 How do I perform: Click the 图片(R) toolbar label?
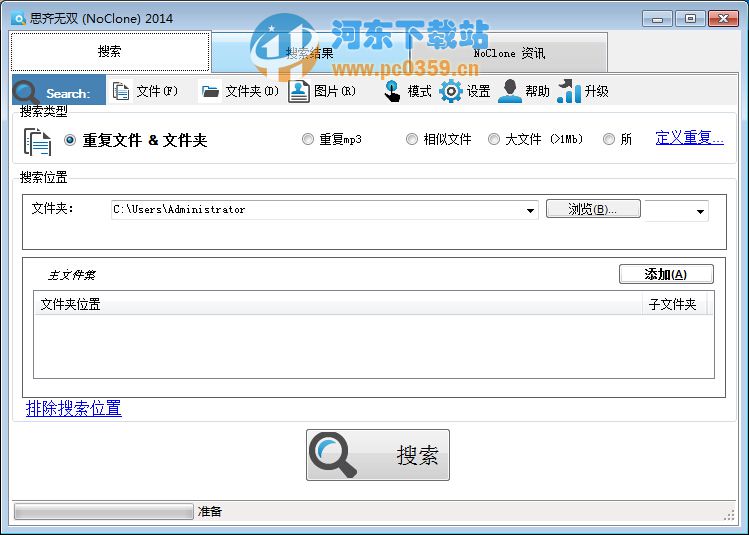click(335, 91)
